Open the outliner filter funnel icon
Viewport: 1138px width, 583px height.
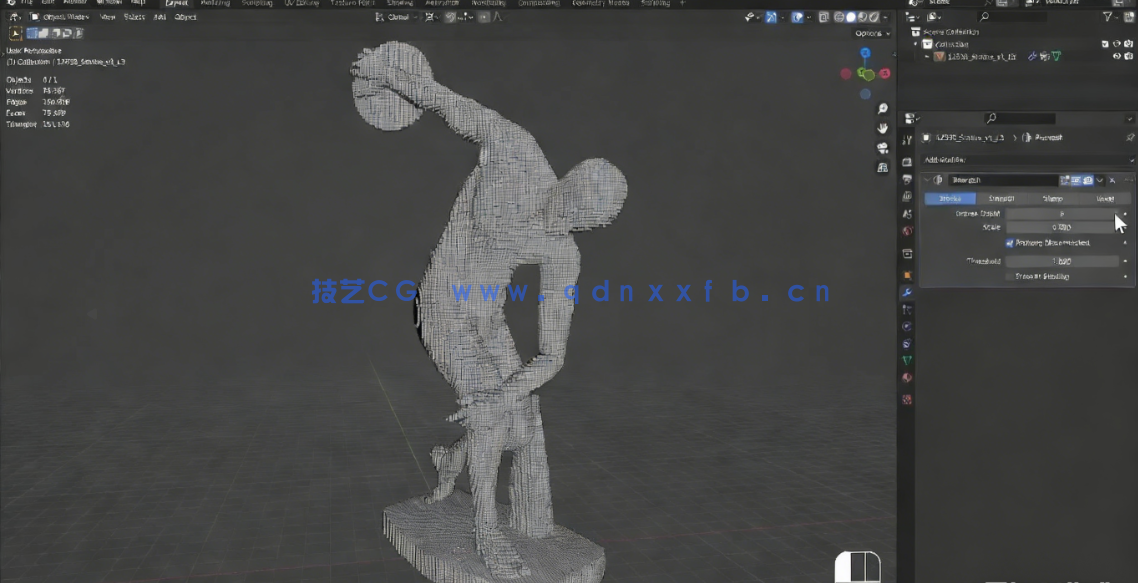pyautogui.click(x=1107, y=17)
